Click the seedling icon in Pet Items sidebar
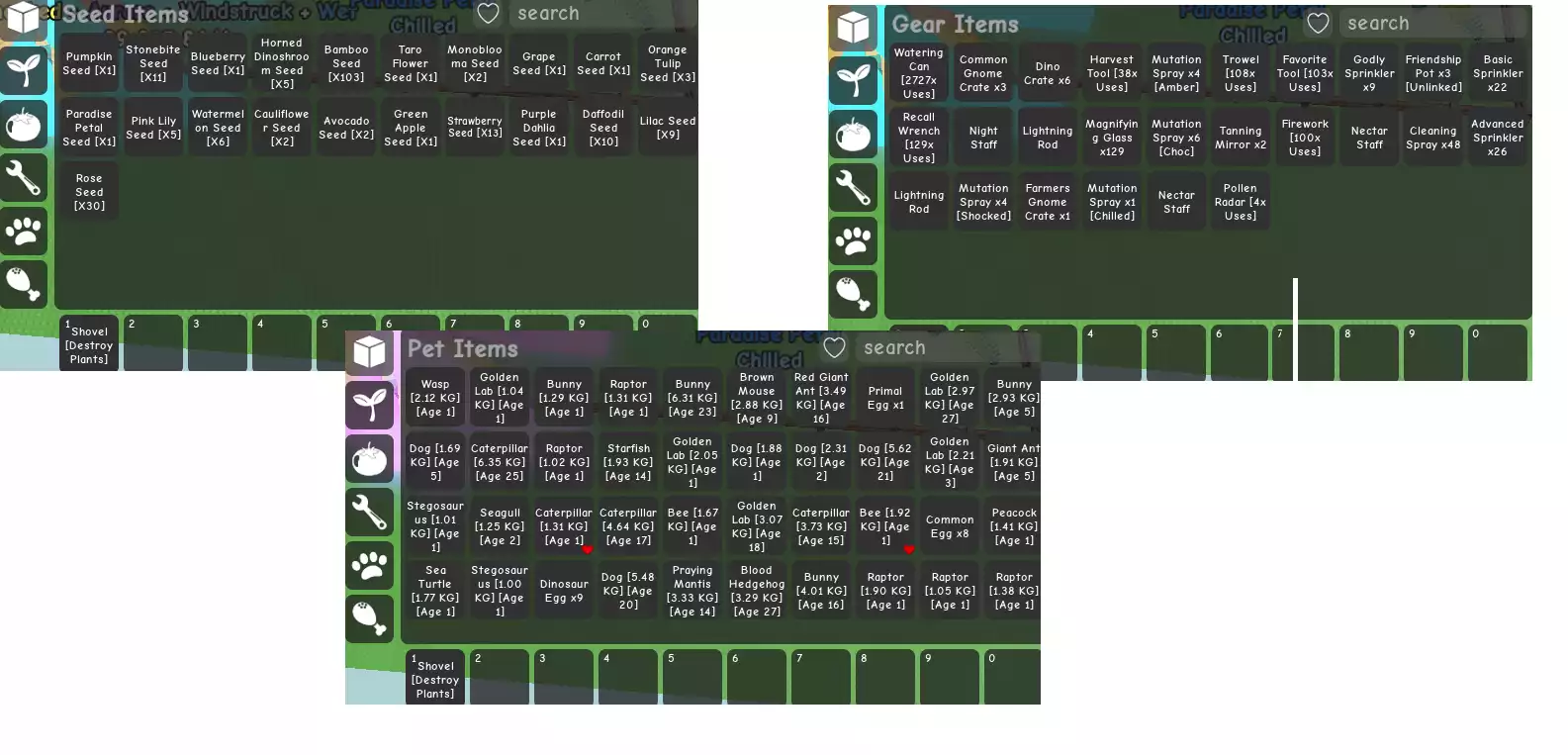 click(369, 404)
